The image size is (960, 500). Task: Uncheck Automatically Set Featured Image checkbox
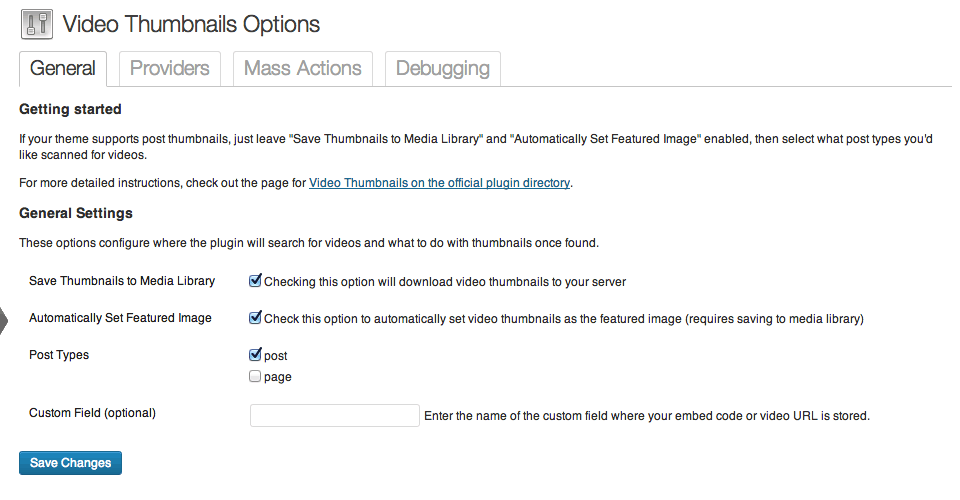point(255,318)
